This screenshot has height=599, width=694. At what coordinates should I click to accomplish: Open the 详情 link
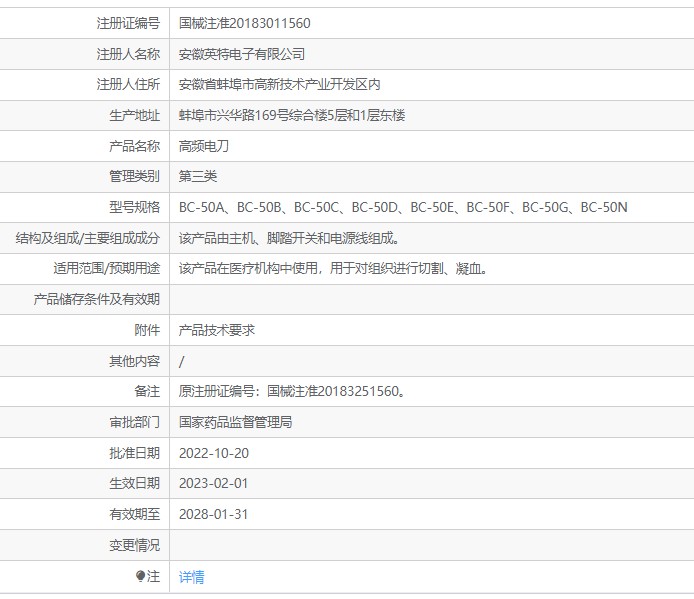[x=192, y=577]
